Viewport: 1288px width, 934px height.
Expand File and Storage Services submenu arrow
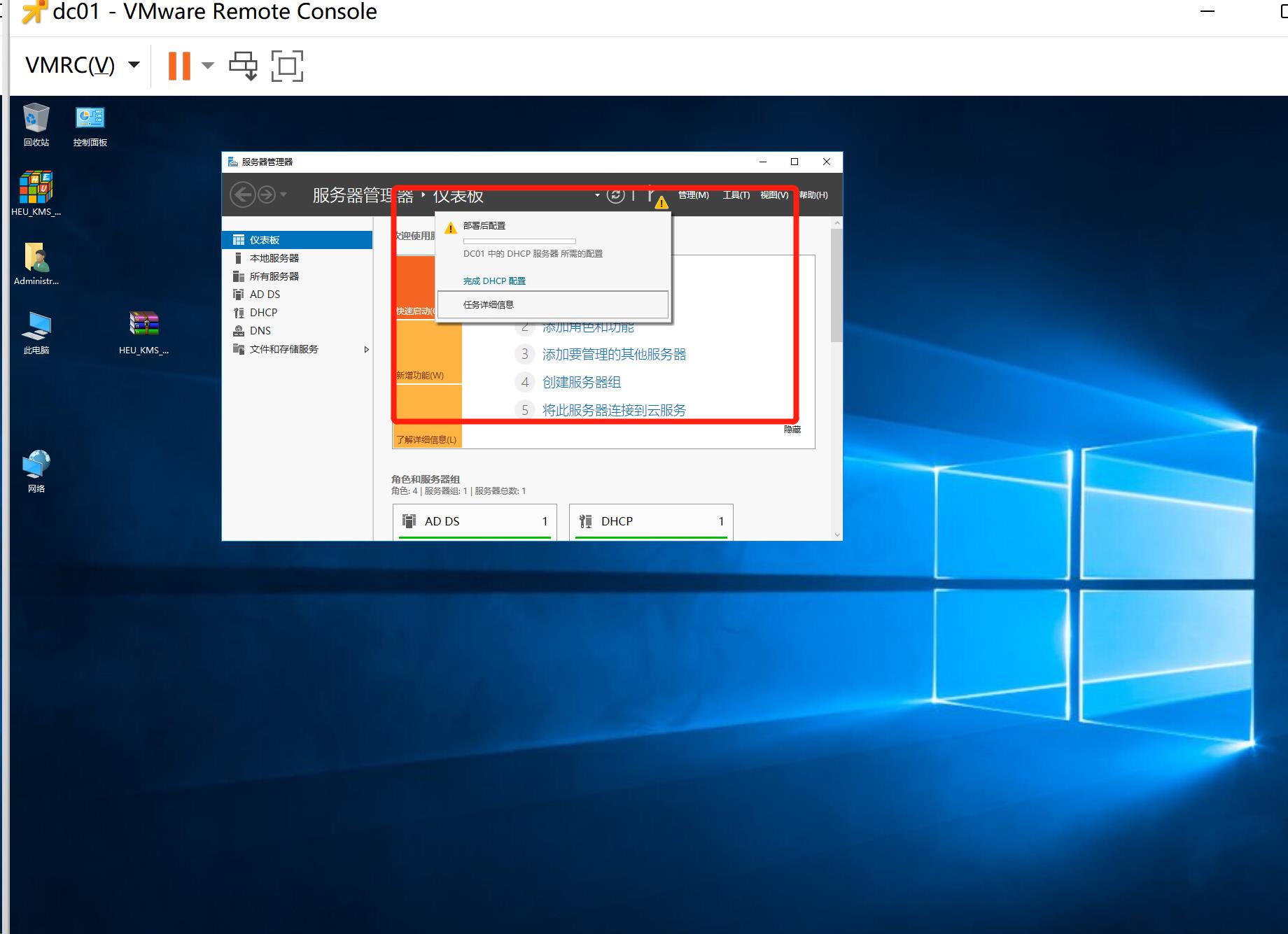366,349
